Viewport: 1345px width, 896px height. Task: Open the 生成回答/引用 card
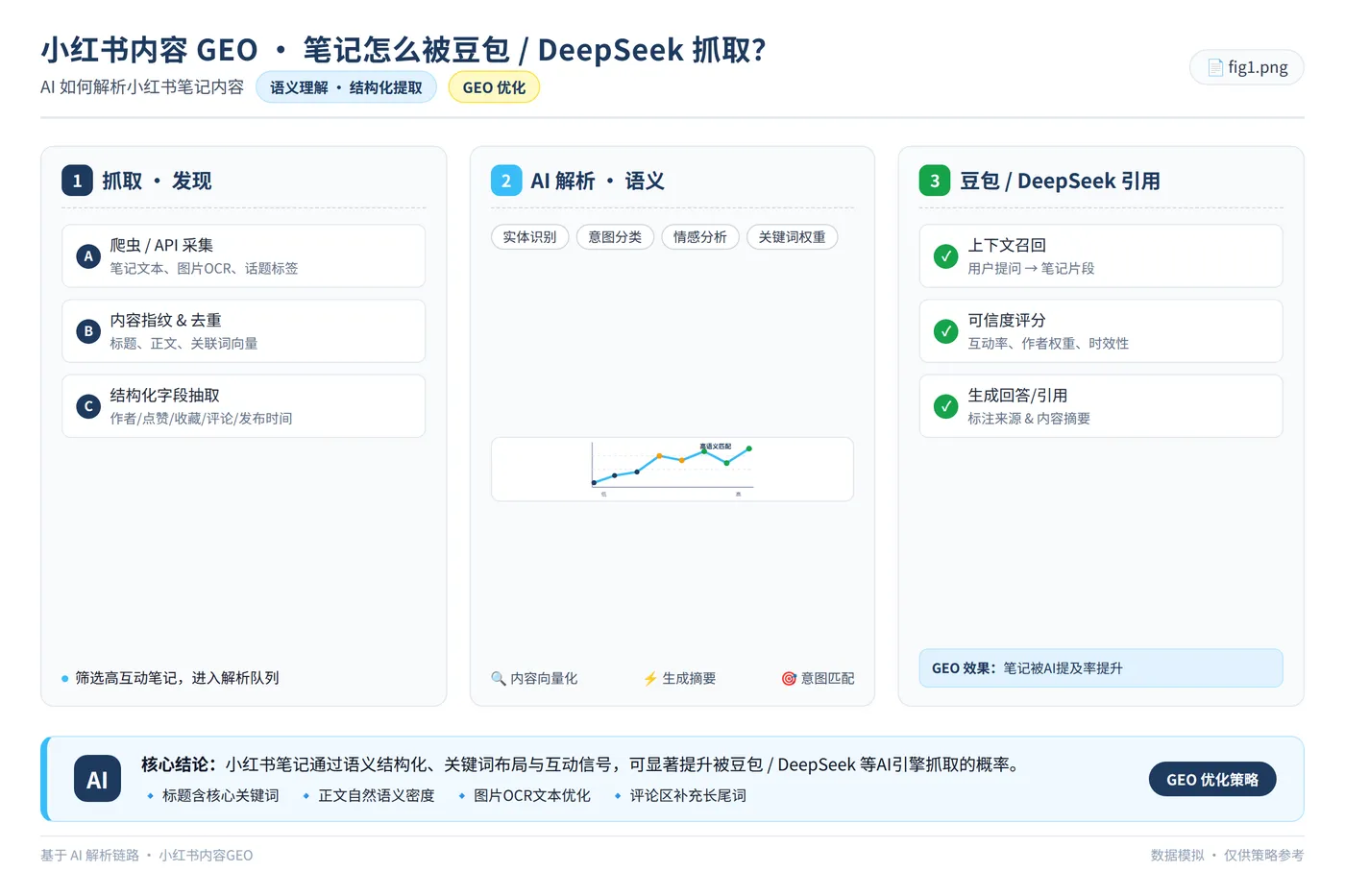[1101, 406]
